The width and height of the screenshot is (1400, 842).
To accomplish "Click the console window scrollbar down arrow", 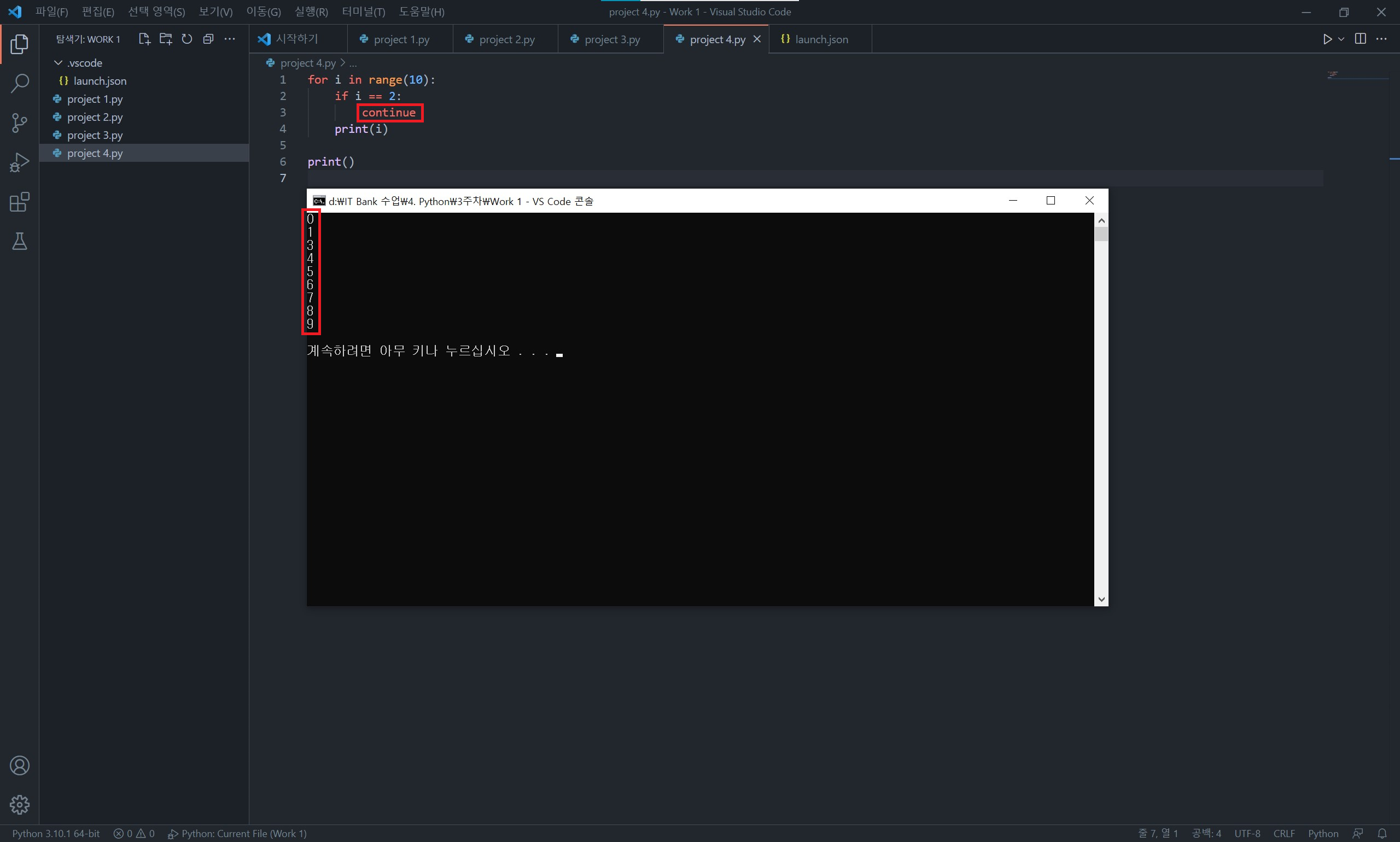I will 1101,599.
